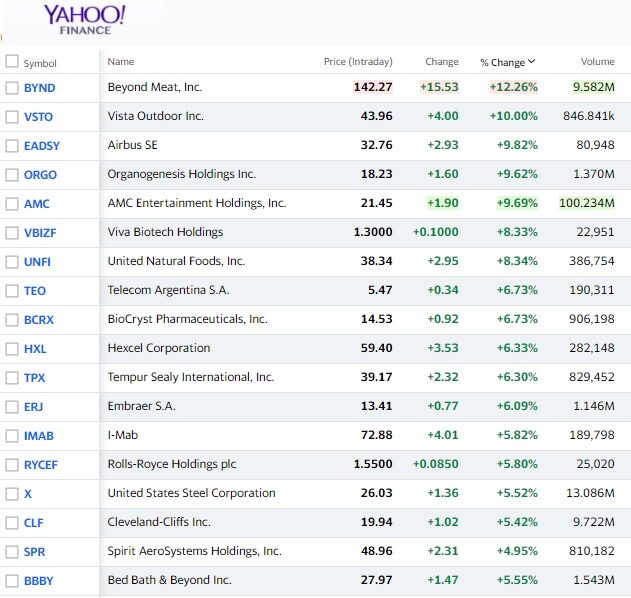631x598 pixels.
Task: Click the name AMC Entertainment Holdings, Inc.
Action: pyautogui.click(x=197, y=203)
